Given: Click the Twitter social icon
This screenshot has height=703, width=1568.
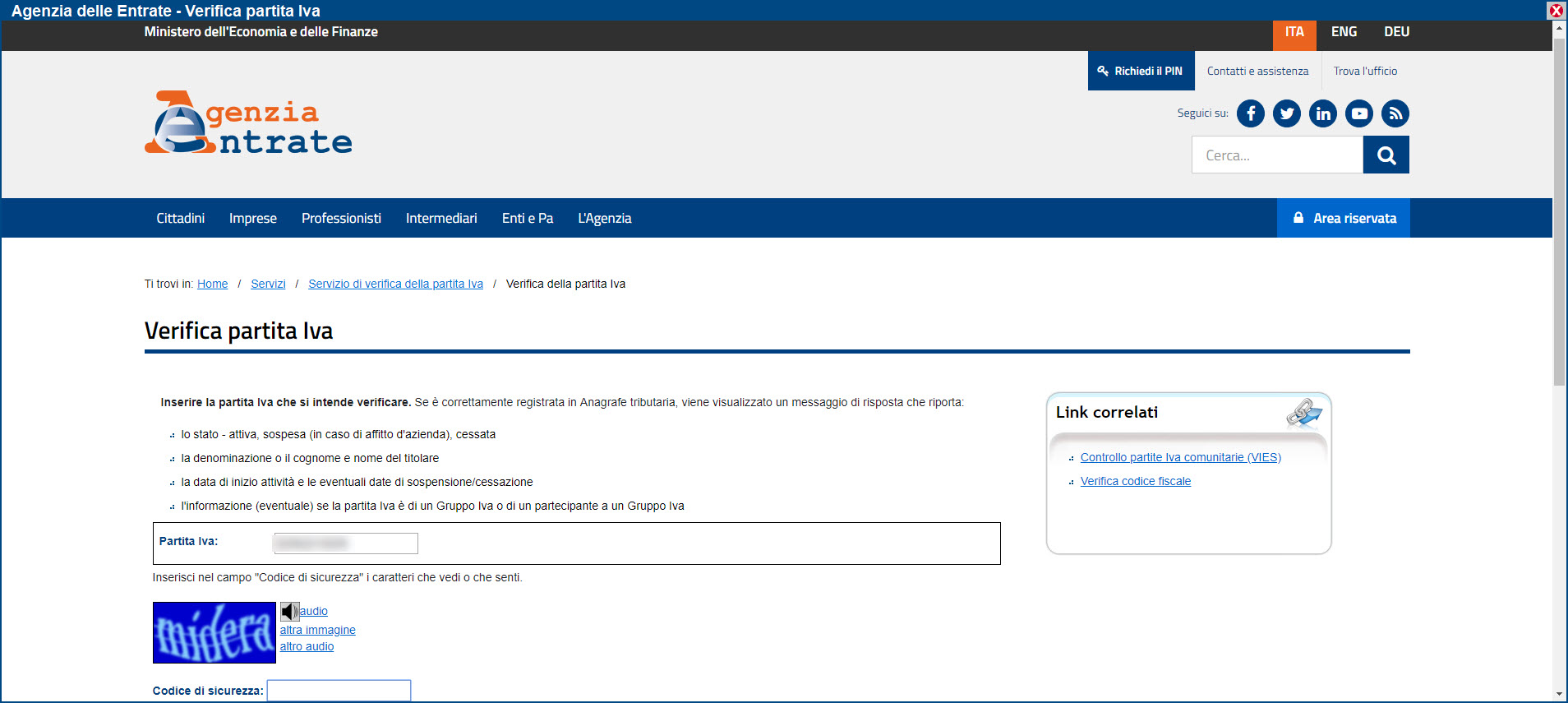Looking at the screenshot, I should [1286, 113].
